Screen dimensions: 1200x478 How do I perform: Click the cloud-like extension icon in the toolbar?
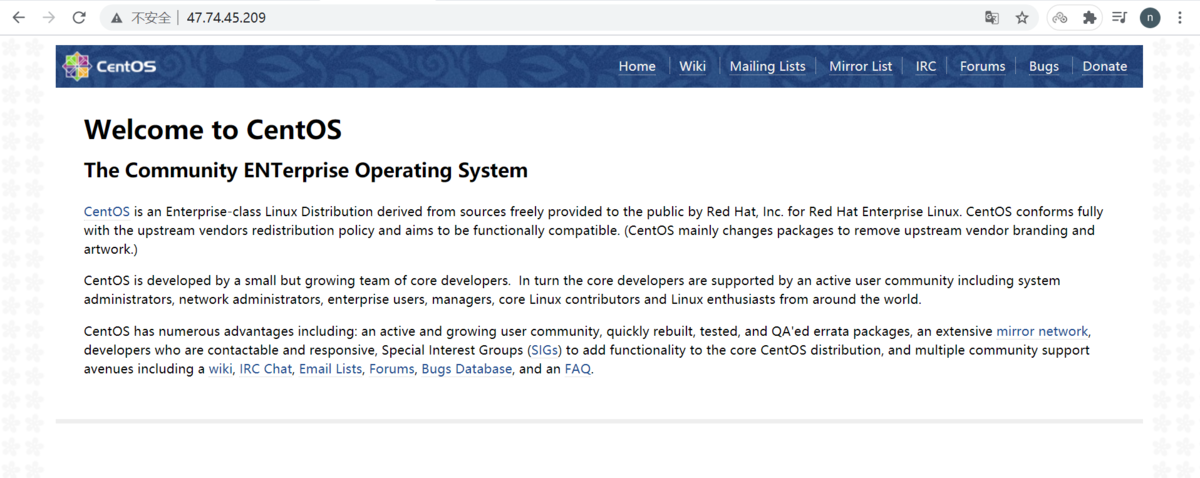pyautogui.click(x=1060, y=18)
